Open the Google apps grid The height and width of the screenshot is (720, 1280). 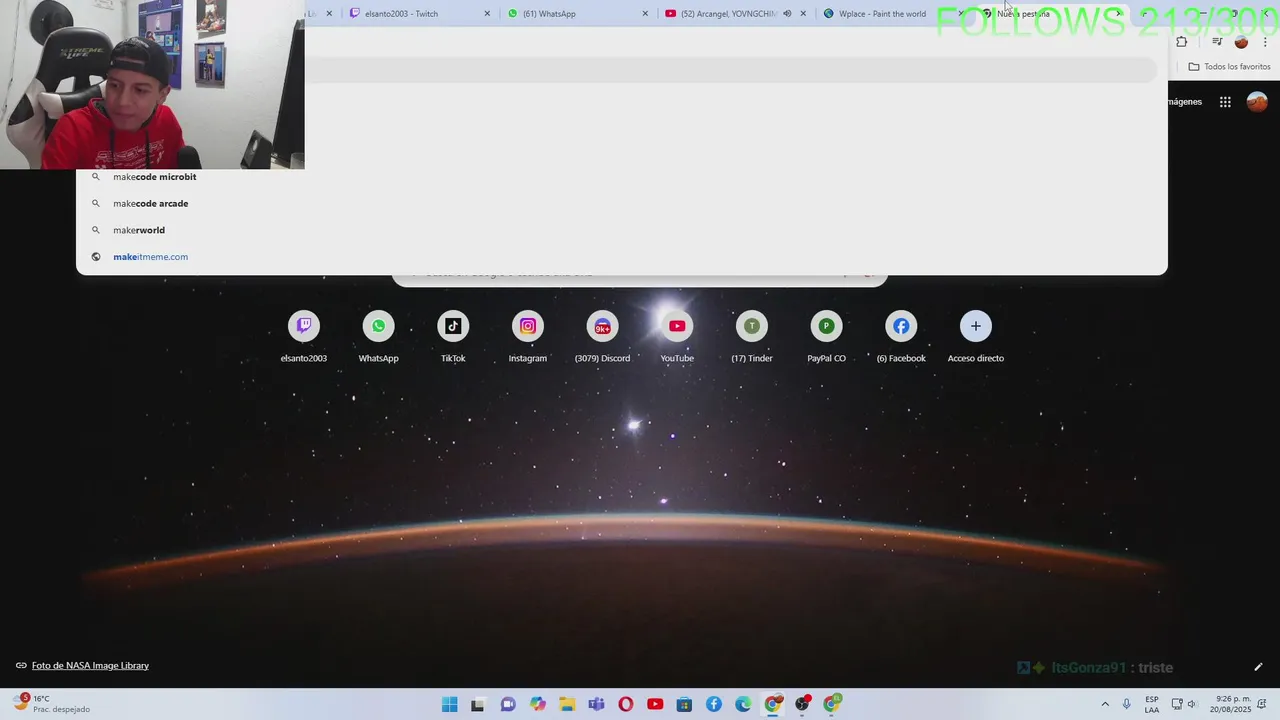coord(1225,102)
